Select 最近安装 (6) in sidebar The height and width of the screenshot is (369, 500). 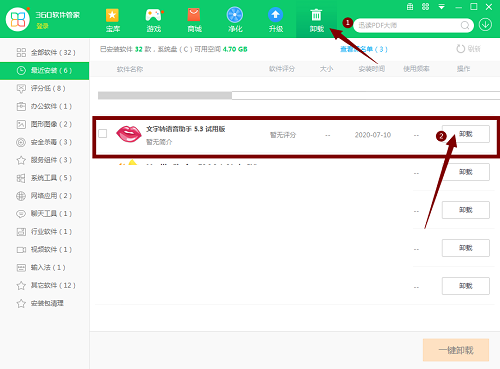click(44, 71)
